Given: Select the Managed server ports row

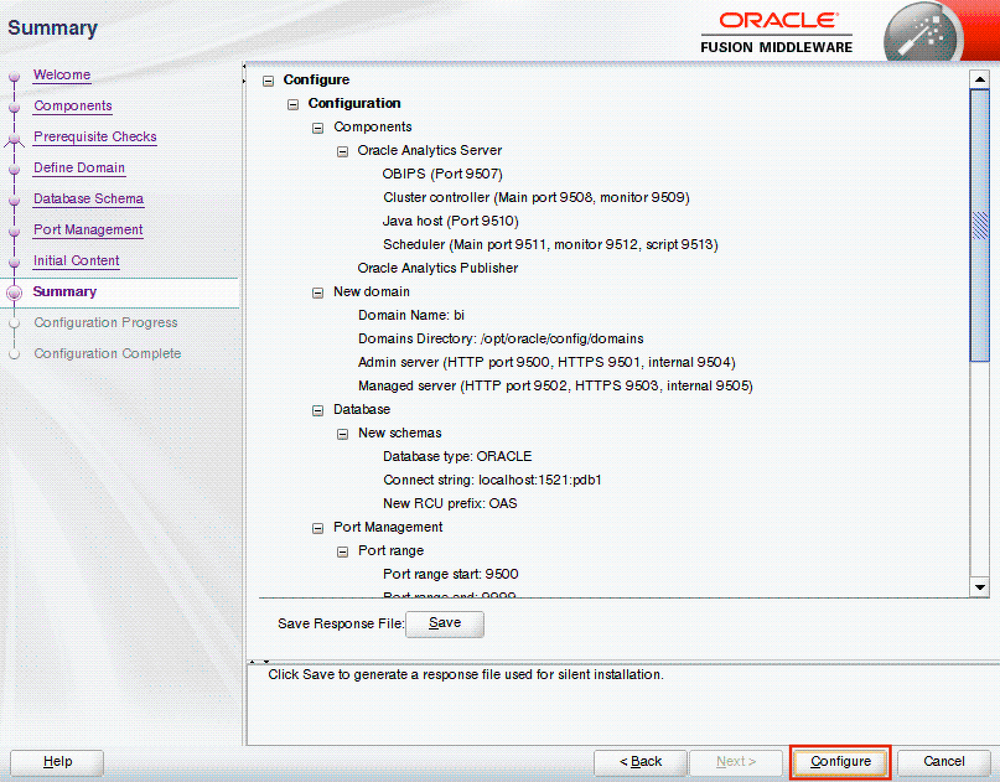Looking at the screenshot, I should click(x=555, y=387).
